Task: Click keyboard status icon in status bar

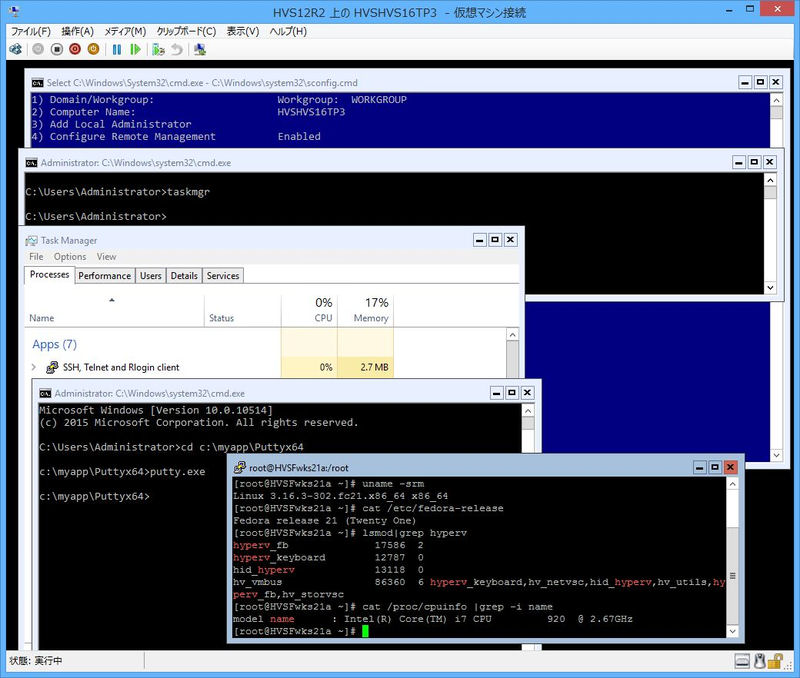Action: (x=742, y=661)
